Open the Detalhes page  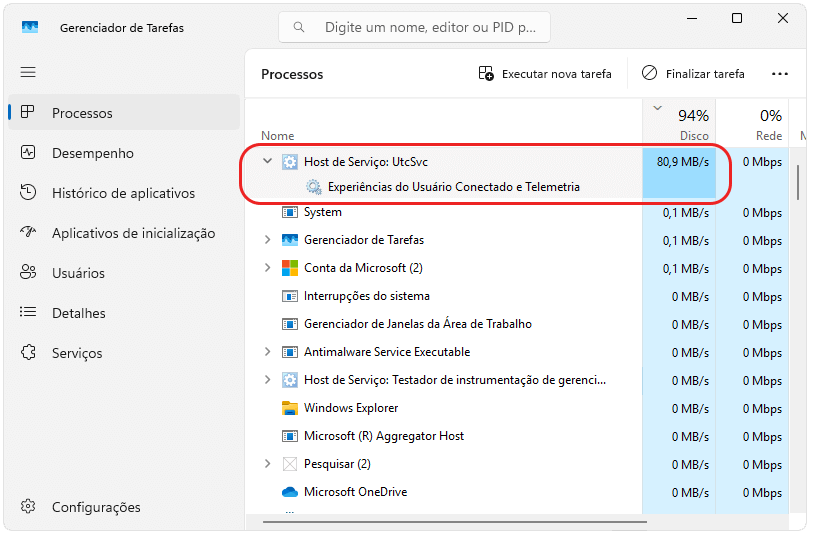(124, 313)
